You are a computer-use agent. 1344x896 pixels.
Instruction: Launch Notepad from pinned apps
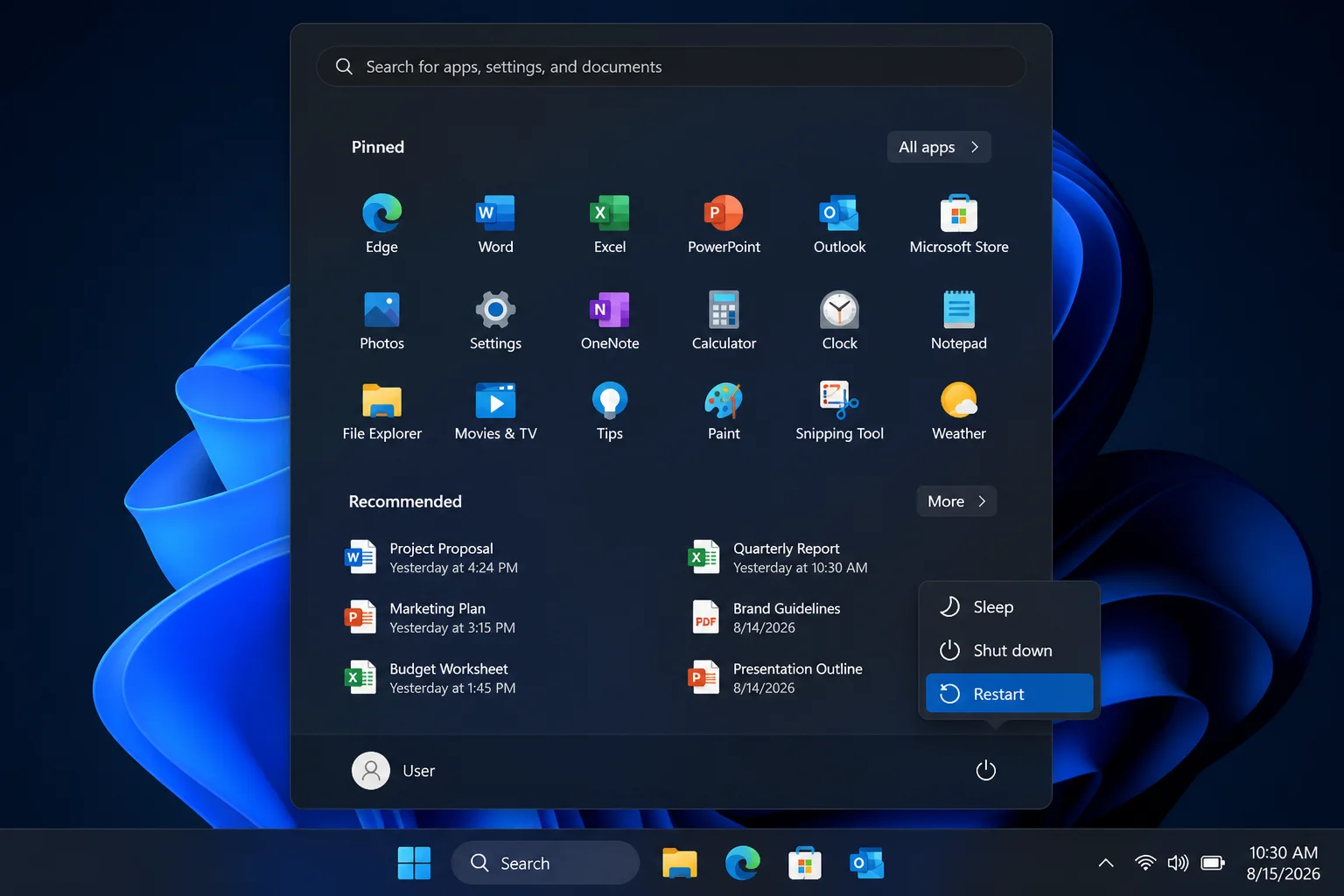959,320
